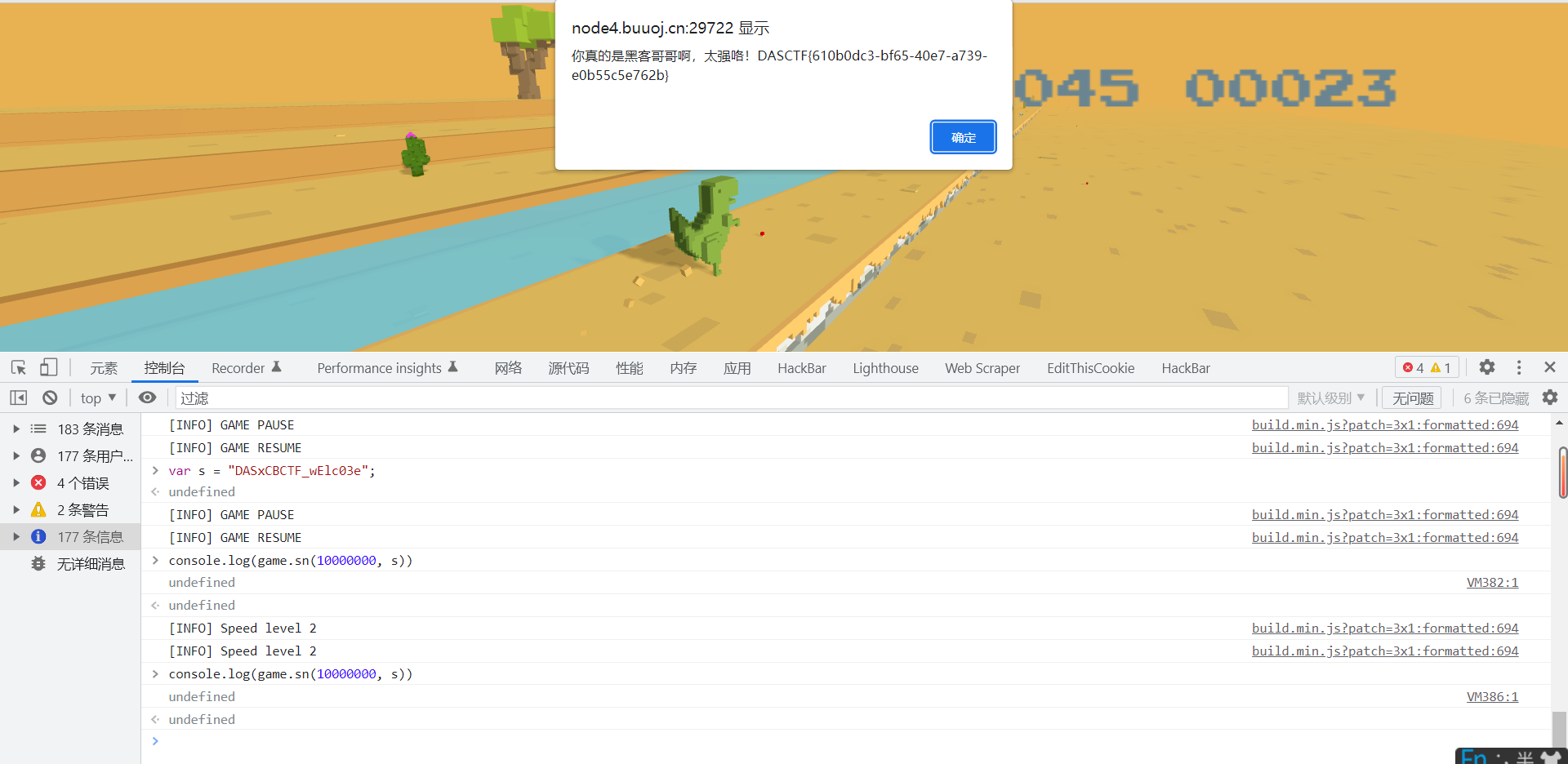Click the red errors icon in sidebar
This screenshot has width=1568, height=764.
tap(38, 482)
